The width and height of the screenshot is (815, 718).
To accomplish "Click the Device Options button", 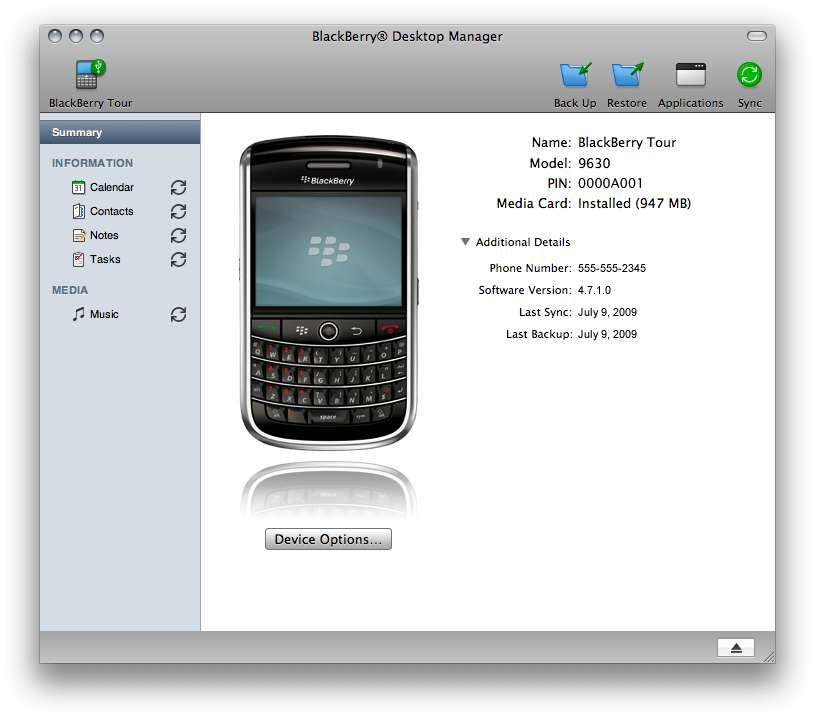I will [328, 539].
